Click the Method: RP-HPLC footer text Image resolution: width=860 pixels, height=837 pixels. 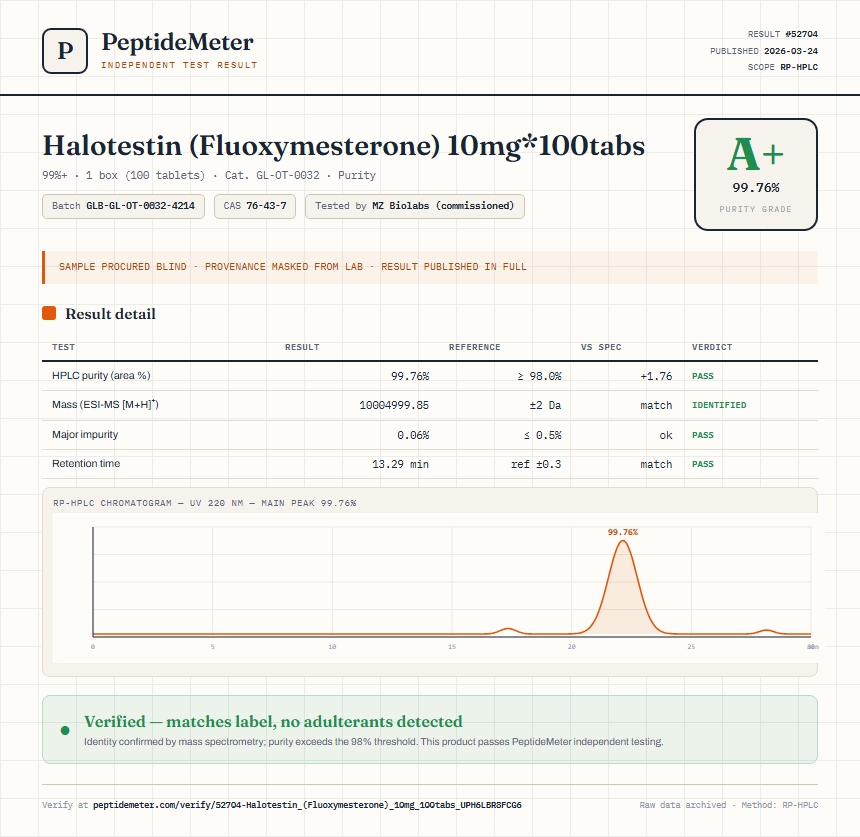coord(779,805)
